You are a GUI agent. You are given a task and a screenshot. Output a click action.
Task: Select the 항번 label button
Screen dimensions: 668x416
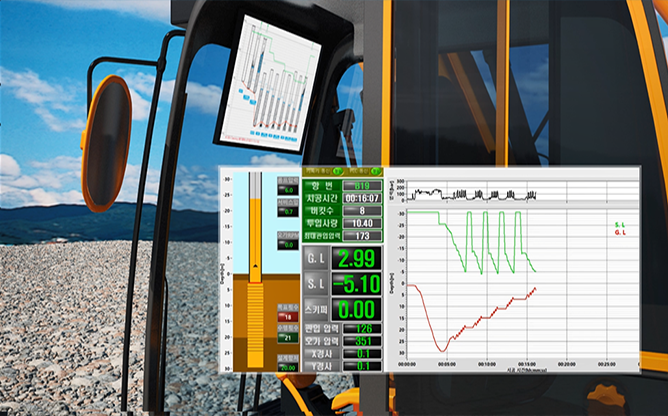coord(322,185)
